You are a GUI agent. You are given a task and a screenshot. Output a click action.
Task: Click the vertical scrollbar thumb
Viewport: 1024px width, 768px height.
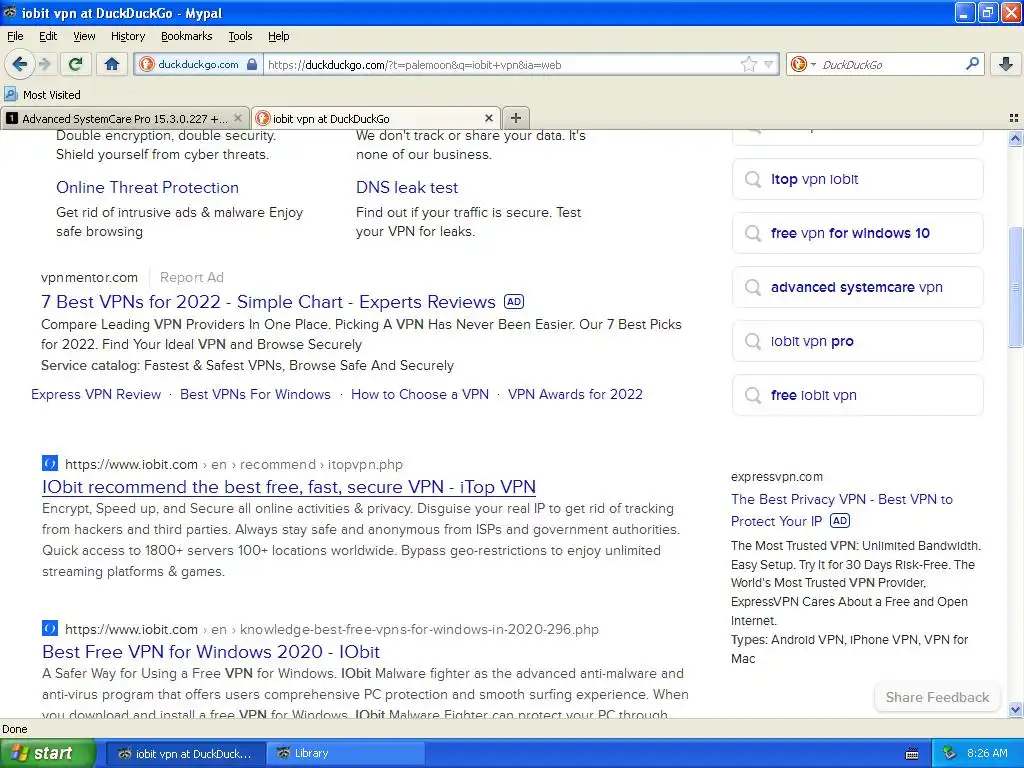coord(1015,287)
